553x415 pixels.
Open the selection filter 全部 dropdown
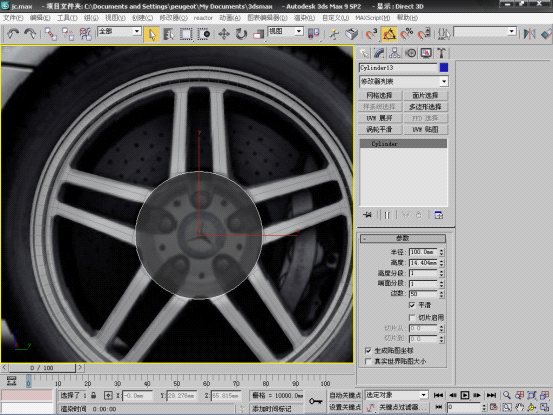click(120, 32)
